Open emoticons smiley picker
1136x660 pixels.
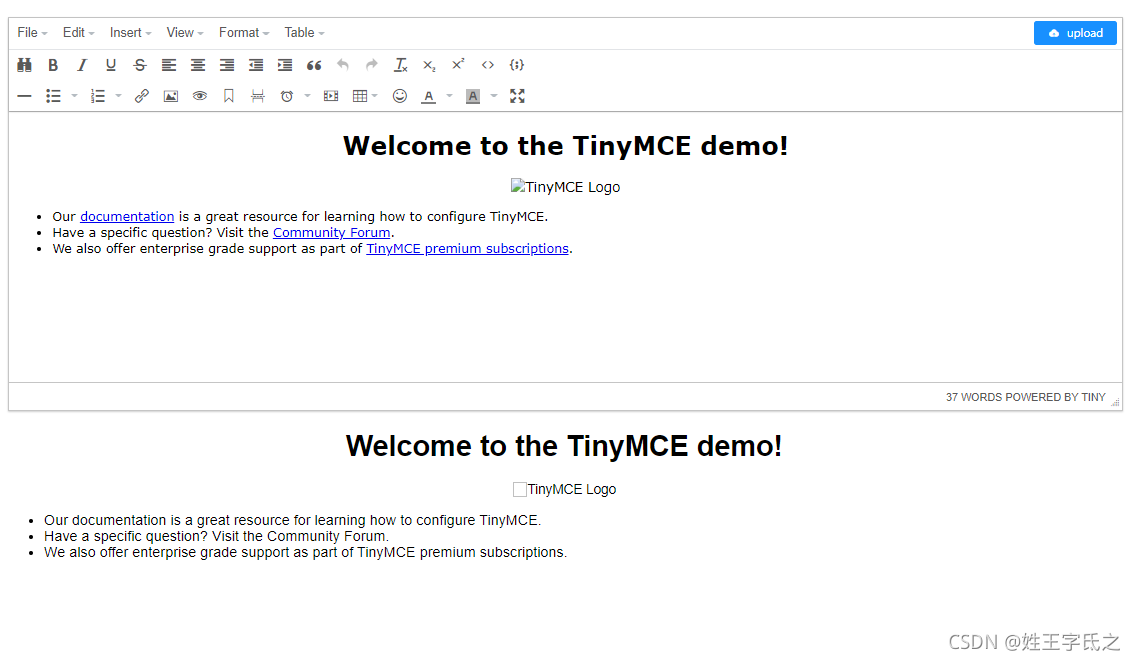399,96
